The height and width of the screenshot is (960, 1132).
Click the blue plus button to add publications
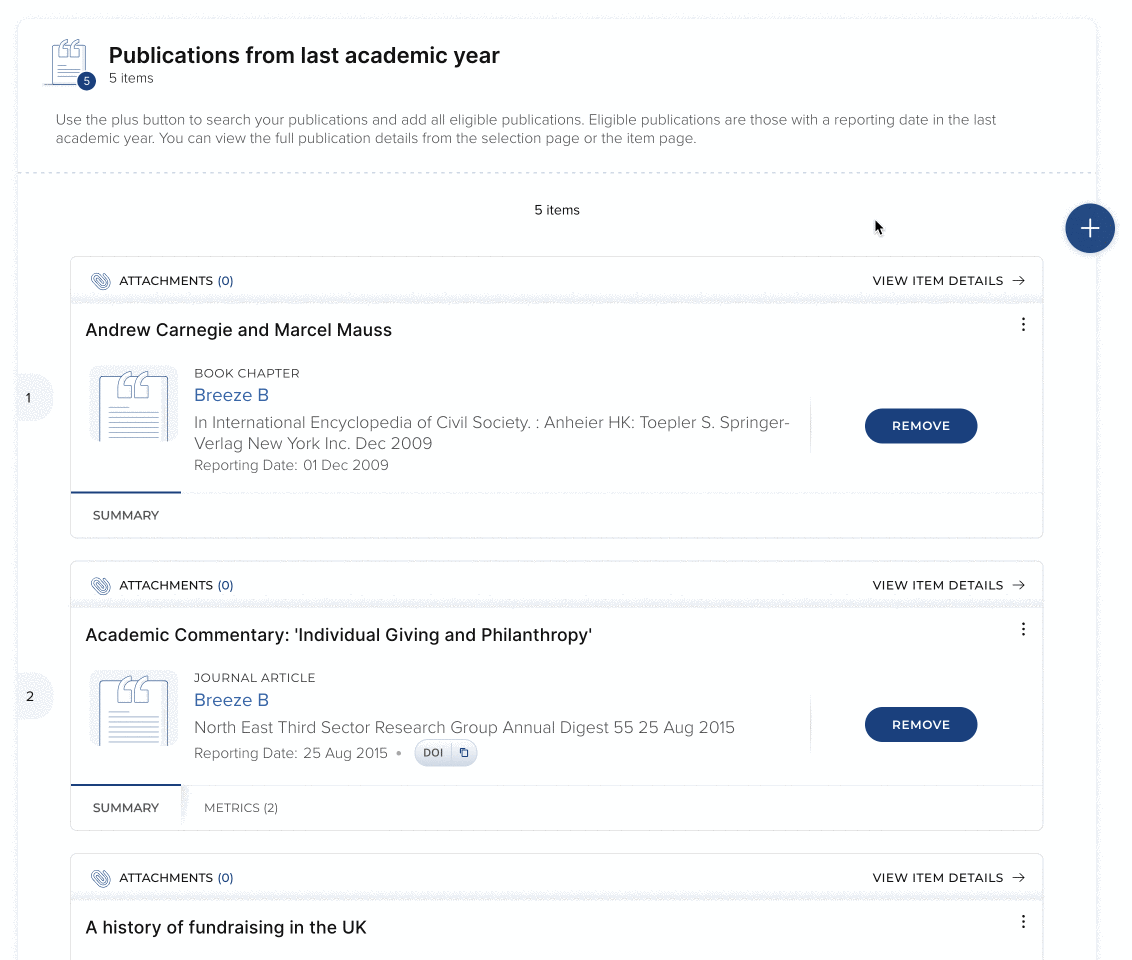(x=1089, y=229)
